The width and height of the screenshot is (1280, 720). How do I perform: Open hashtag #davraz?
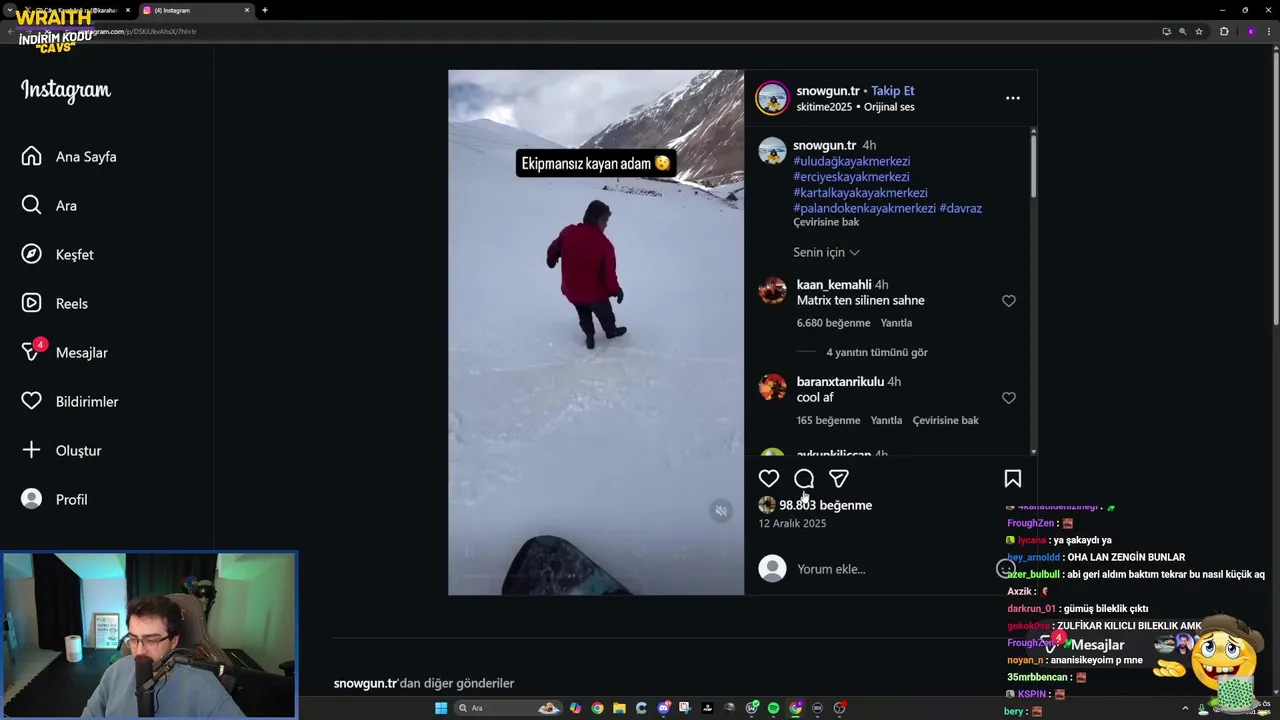click(960, 209)
